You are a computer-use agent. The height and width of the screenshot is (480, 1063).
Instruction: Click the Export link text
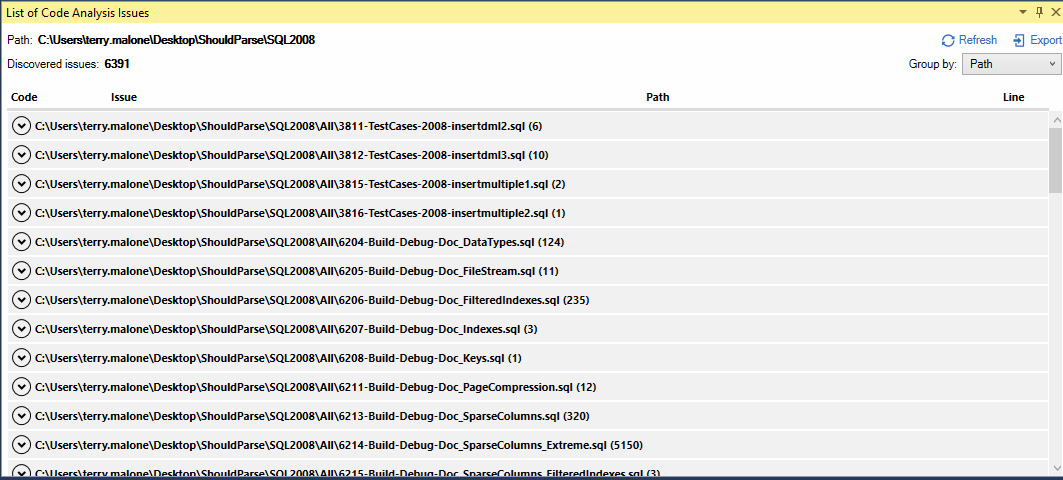pyautogui.click(x=1045, y=41)
